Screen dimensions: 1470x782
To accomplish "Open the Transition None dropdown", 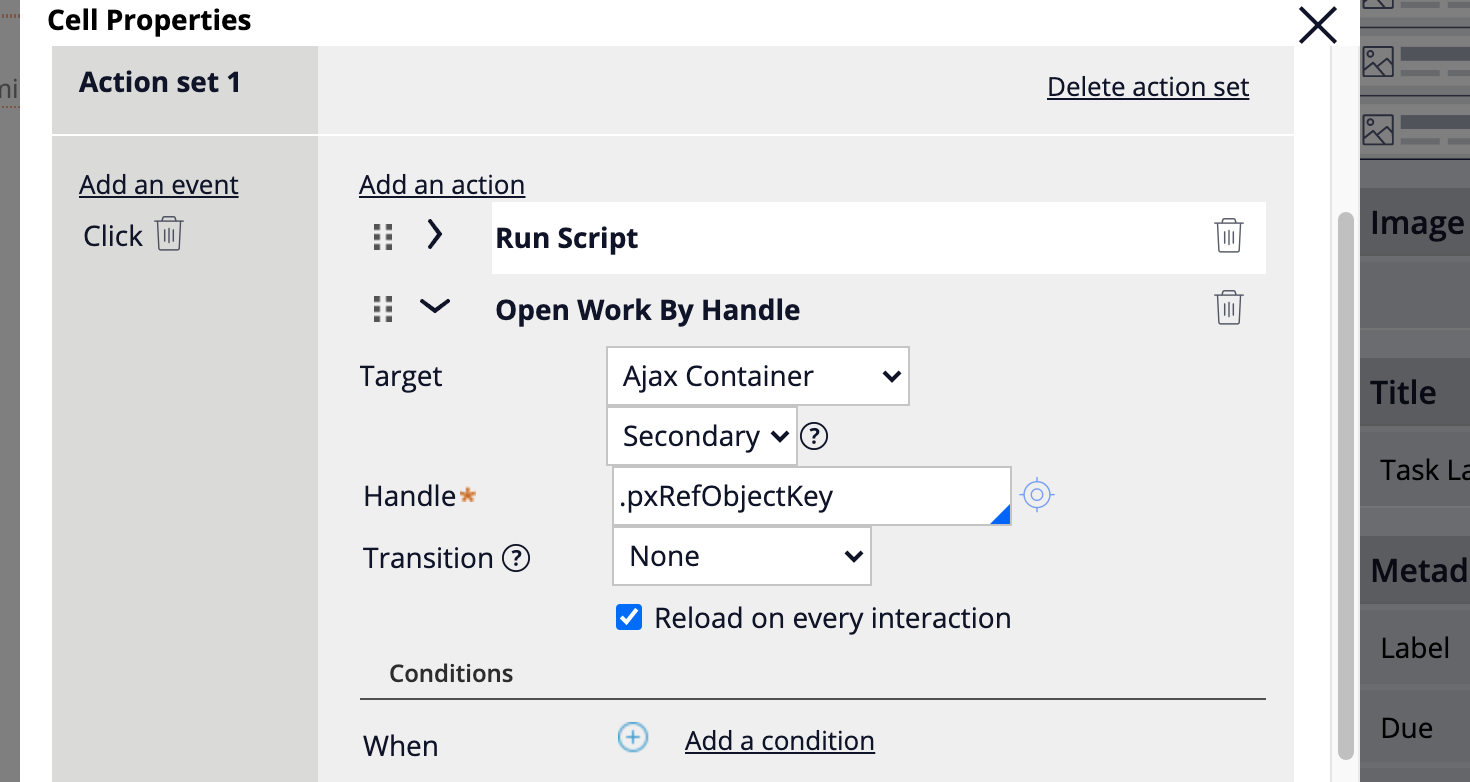I will (741, 556).
